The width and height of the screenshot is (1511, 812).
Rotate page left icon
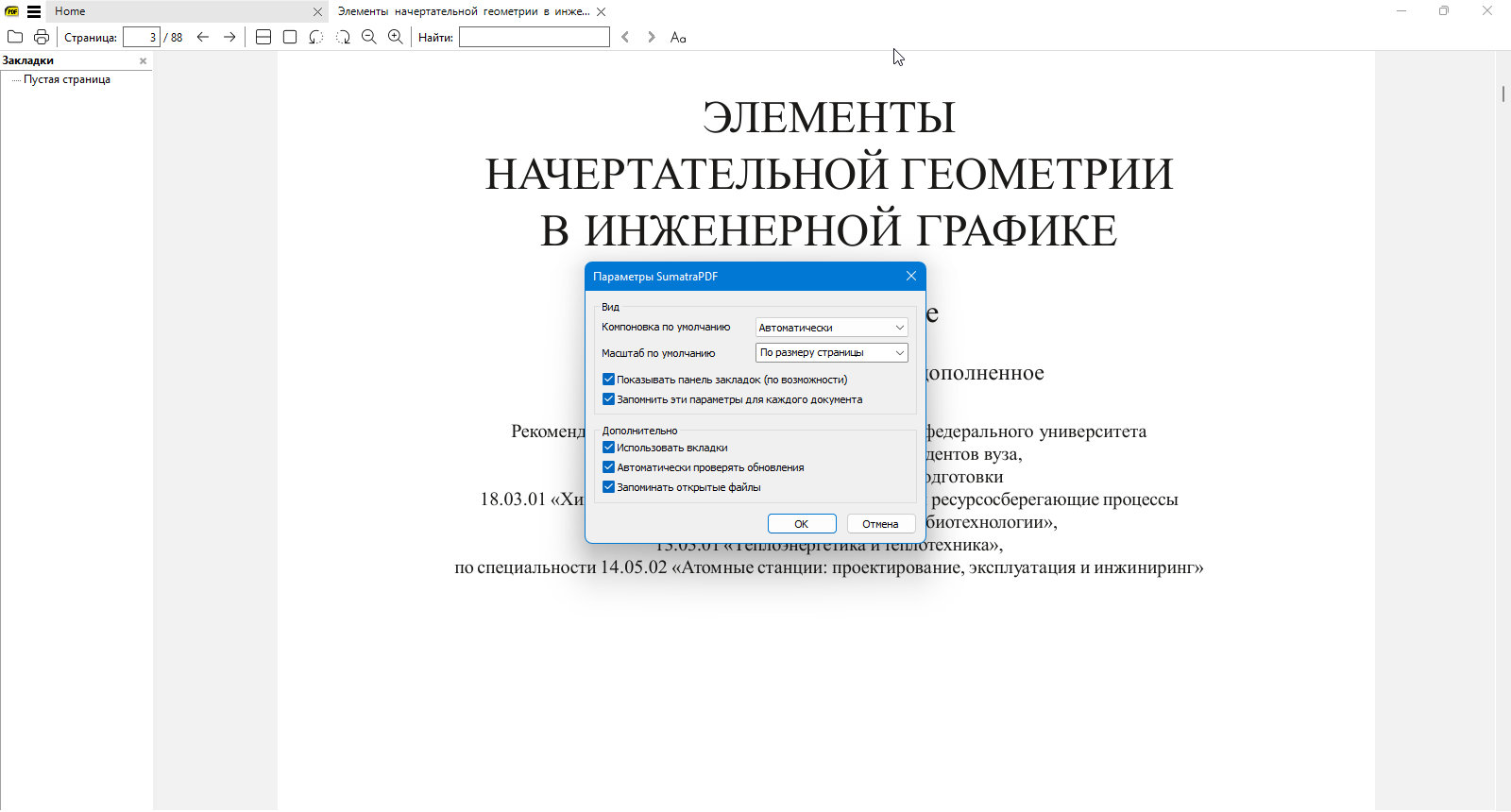click(x=316, y=37)
